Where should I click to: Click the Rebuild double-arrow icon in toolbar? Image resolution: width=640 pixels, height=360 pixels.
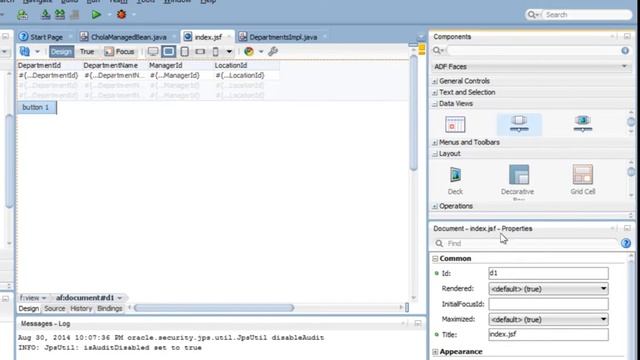coord(60,15)
